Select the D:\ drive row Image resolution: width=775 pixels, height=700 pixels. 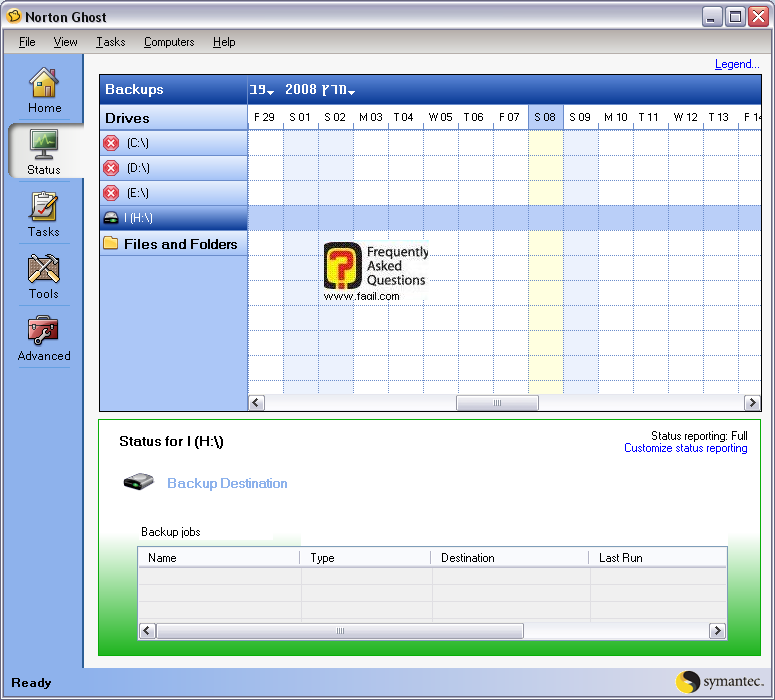point(173,168)
